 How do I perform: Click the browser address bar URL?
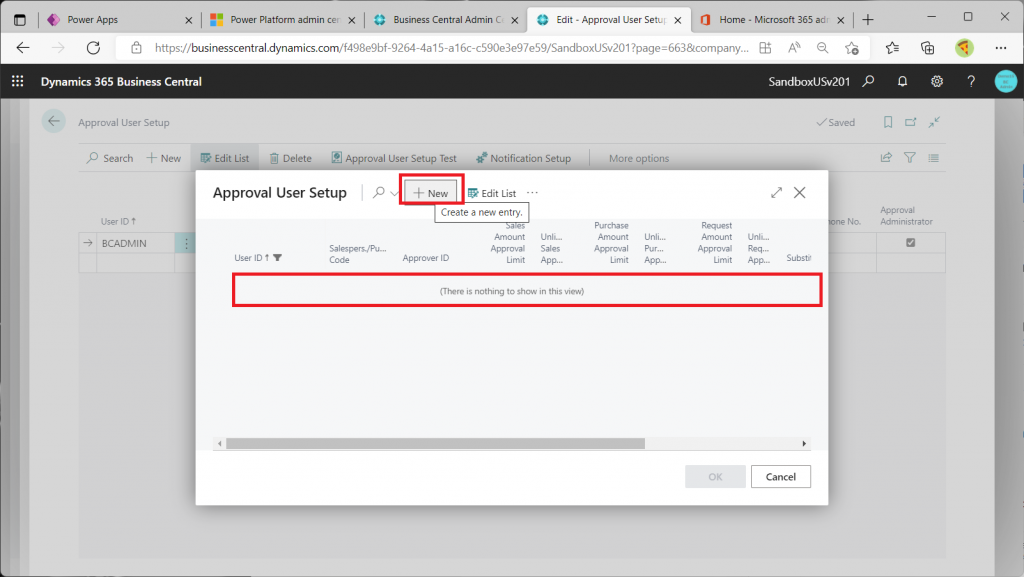451,48
